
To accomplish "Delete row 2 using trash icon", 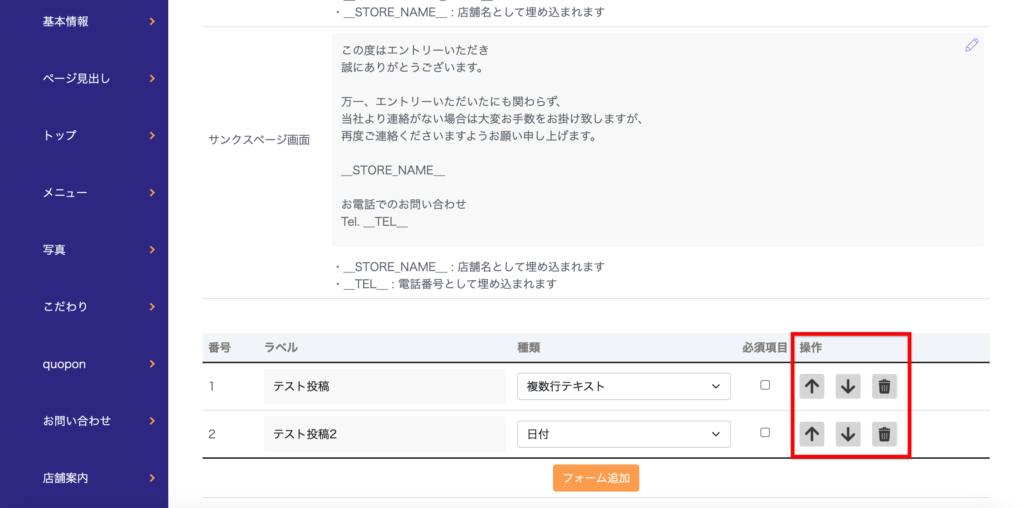I will pyautogui.click(x=884, y=433).
